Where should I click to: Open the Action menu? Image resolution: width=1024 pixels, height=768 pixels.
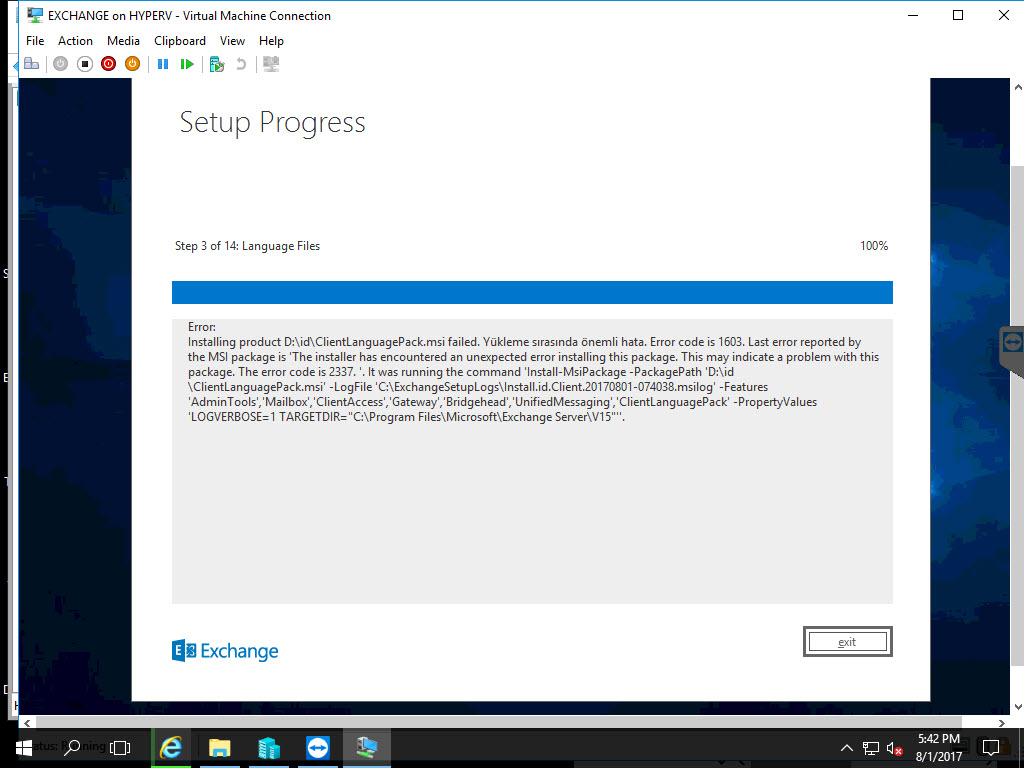pos(75,40)
